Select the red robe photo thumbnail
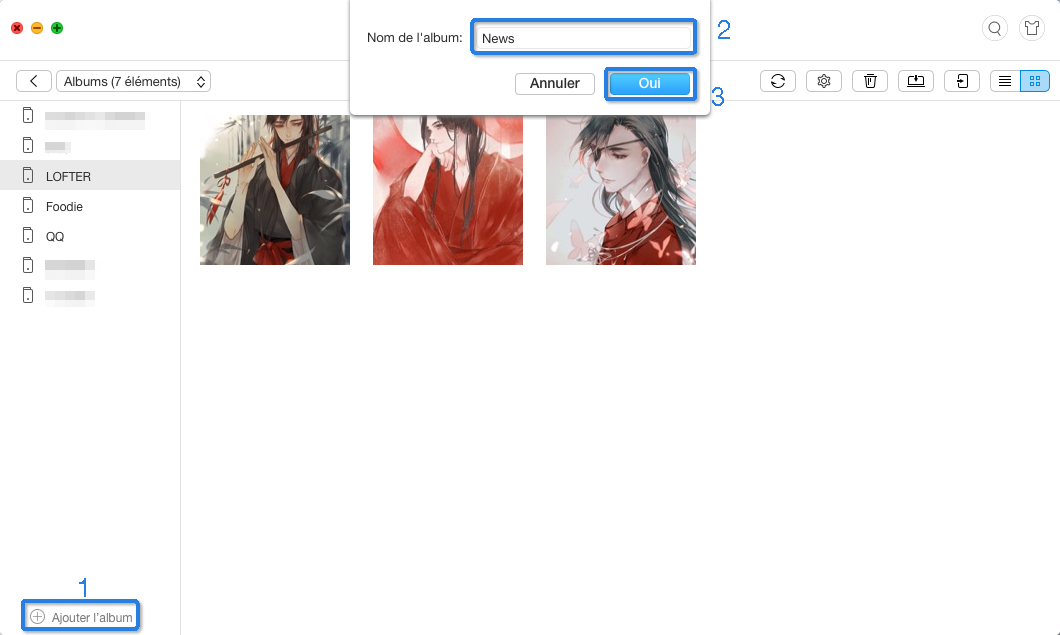The image size is (1060, 635). coord(448,189)
